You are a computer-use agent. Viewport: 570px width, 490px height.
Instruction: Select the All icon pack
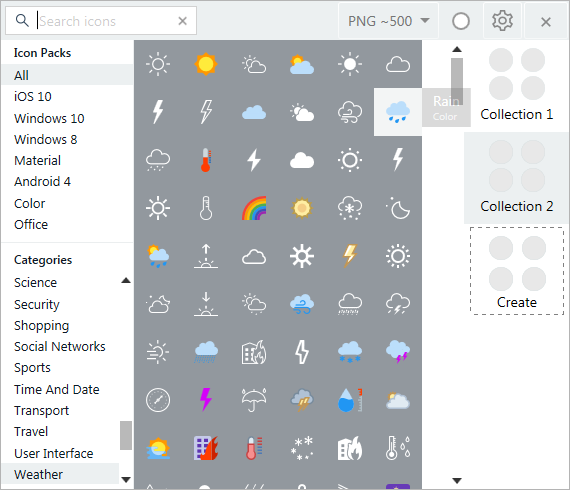point(67,75)
